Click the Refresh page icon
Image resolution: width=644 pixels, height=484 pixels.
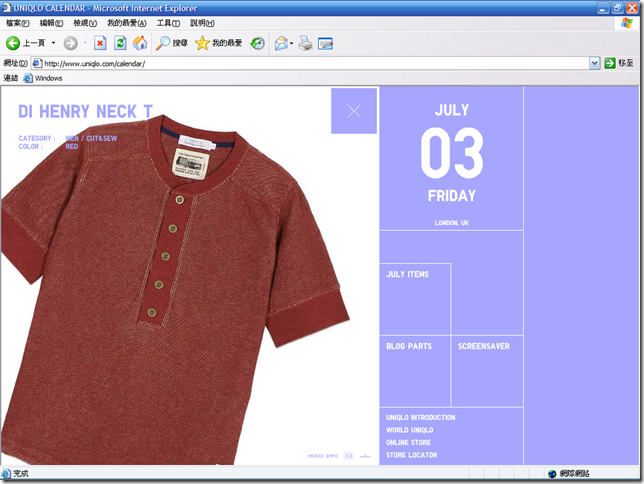click(x=120, y=43)
